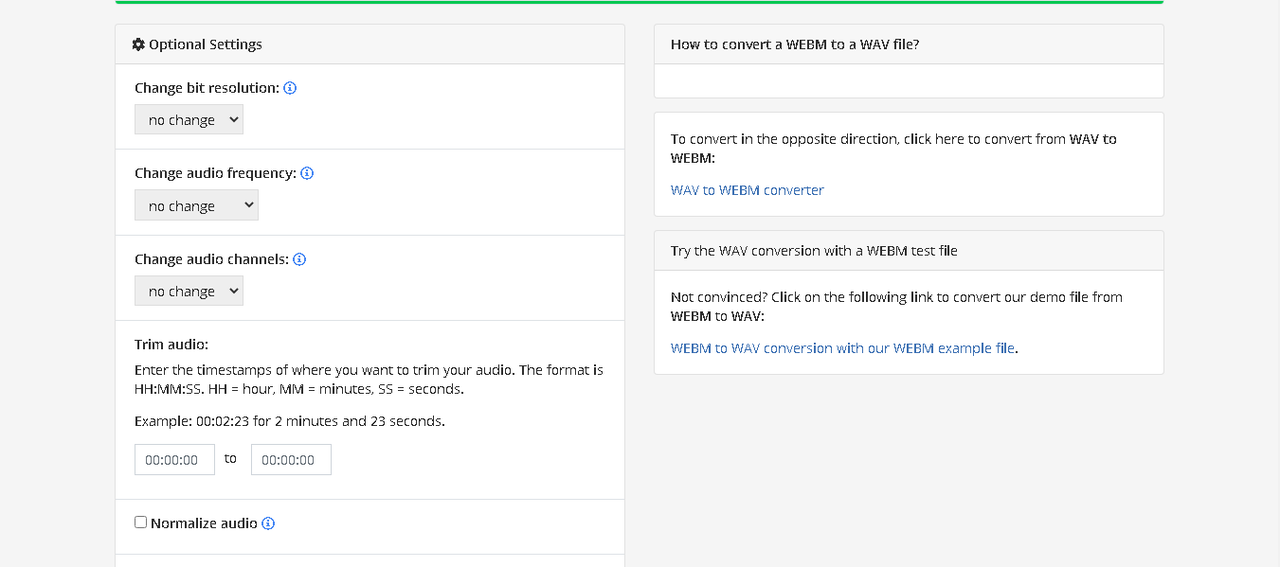Click the info icon next to bit resolution
The width and height of the screenshot is (1280, 567).
290,88
